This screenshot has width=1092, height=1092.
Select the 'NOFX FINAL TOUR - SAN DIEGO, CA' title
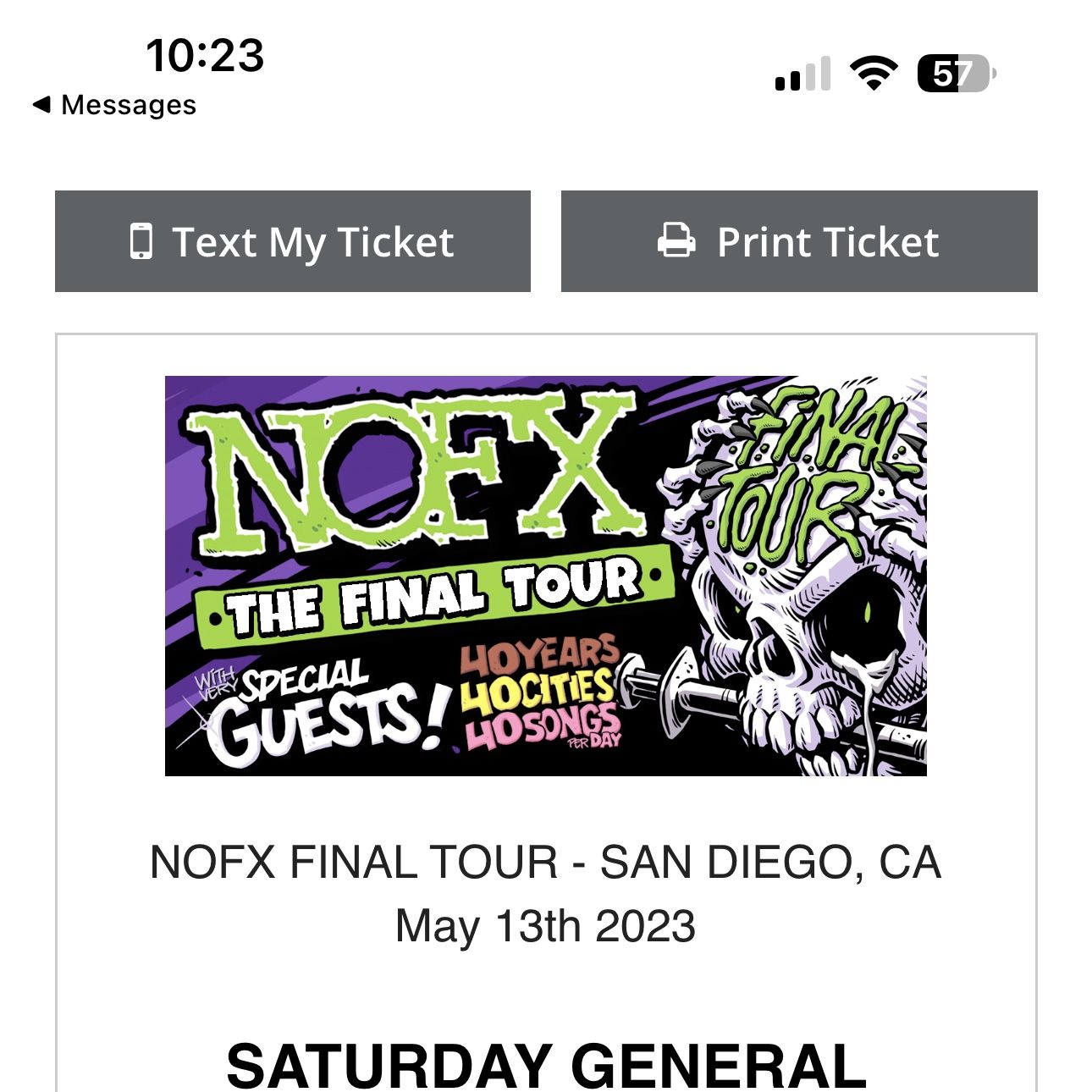click(545, 863)
